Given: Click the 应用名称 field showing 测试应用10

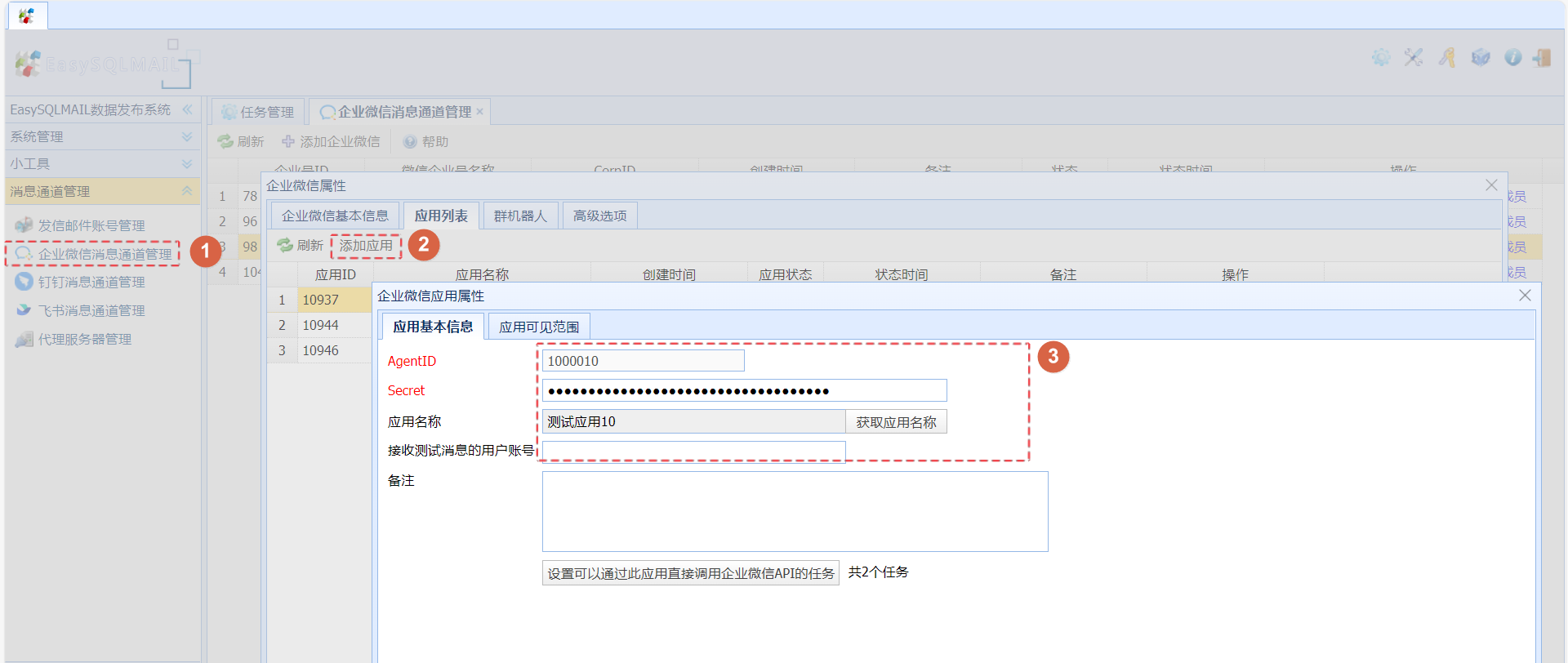Looking at the screenshot, I should click(694, 421).
